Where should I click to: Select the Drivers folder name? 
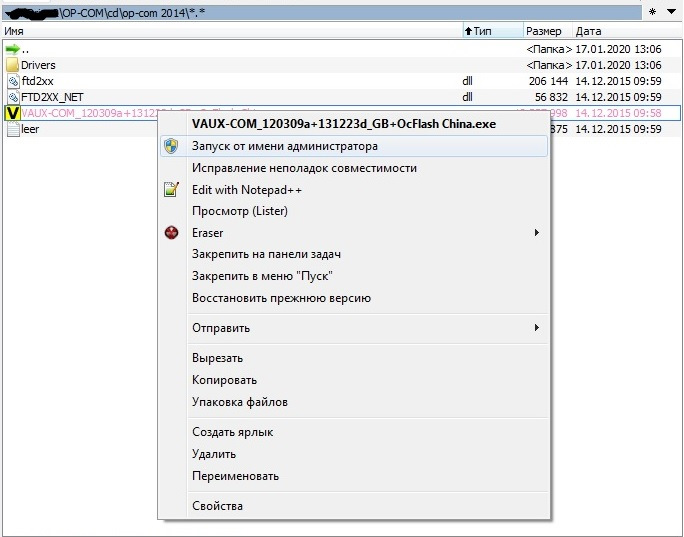tap(38, 65)
